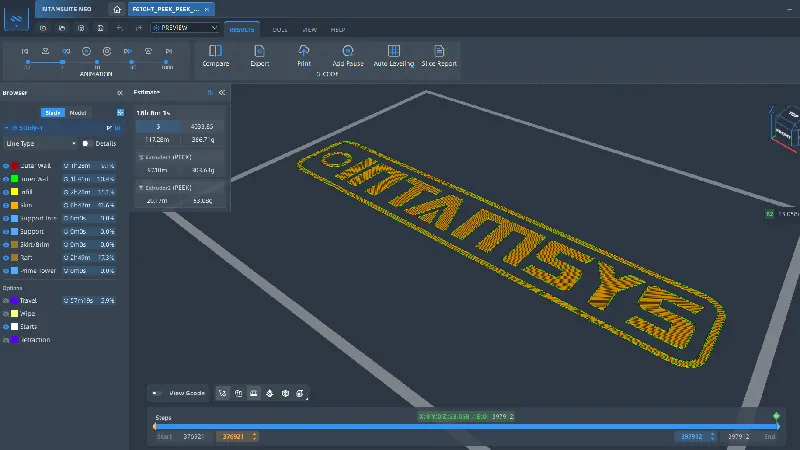
Task: Collapse the Browser panel
Action: [x=120, y=93]
